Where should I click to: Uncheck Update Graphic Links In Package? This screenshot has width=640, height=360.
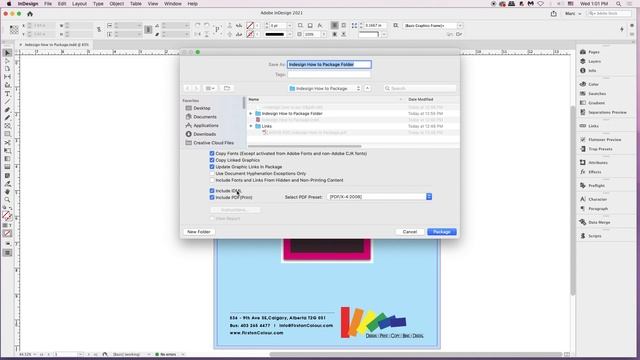[x=212, y=167]
